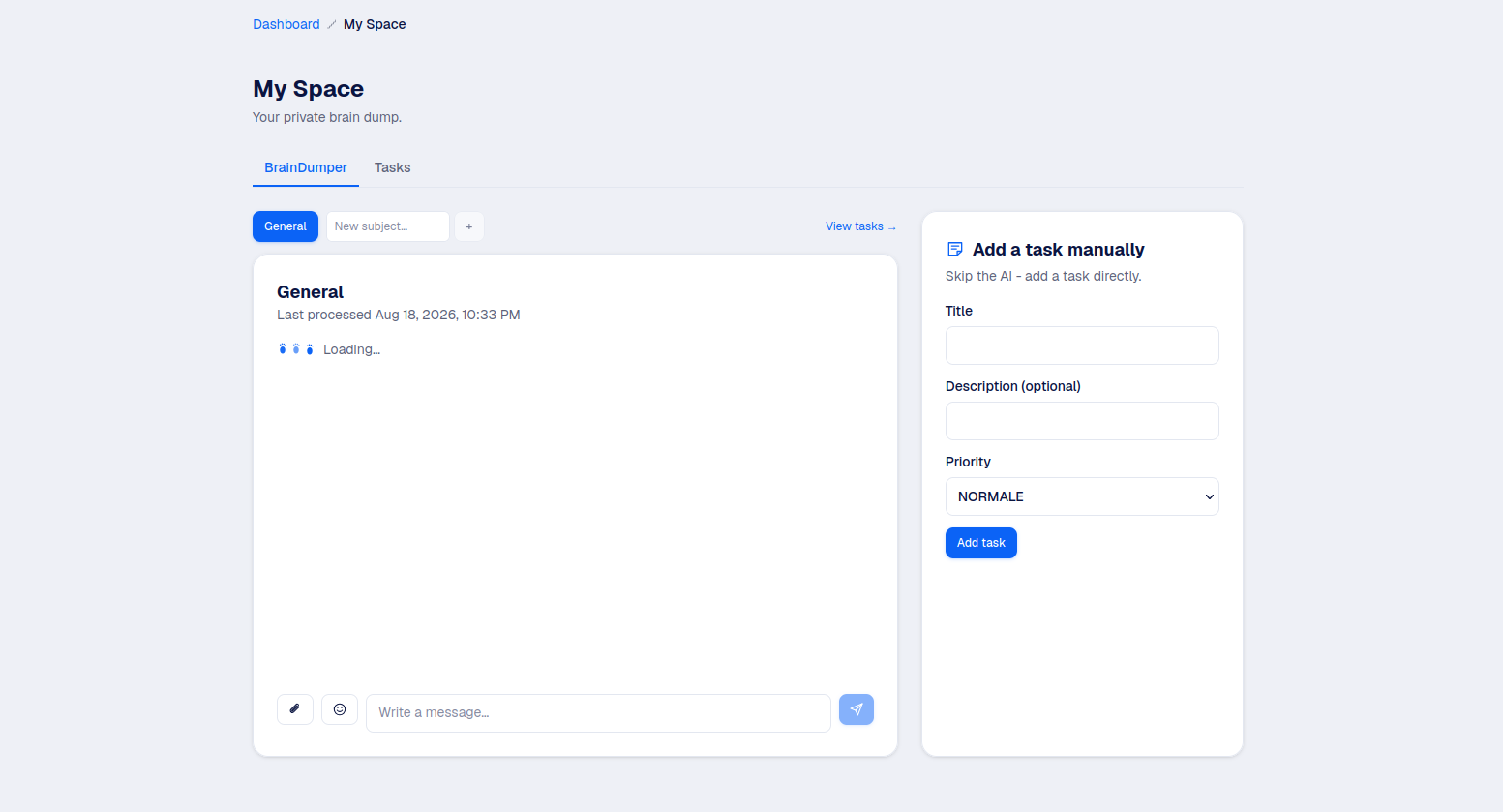Click the Description (optional) input

coord(1082,421)
